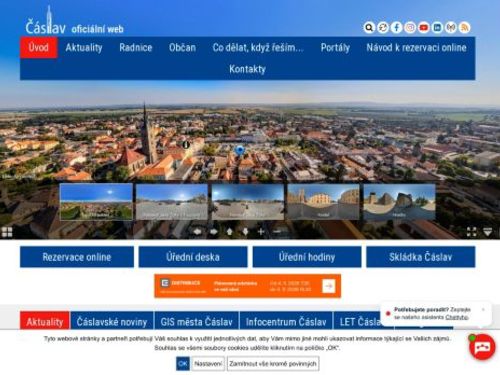Open the Portály menu item
This screenshot has height=375, width=500.
tap(335, 48)
